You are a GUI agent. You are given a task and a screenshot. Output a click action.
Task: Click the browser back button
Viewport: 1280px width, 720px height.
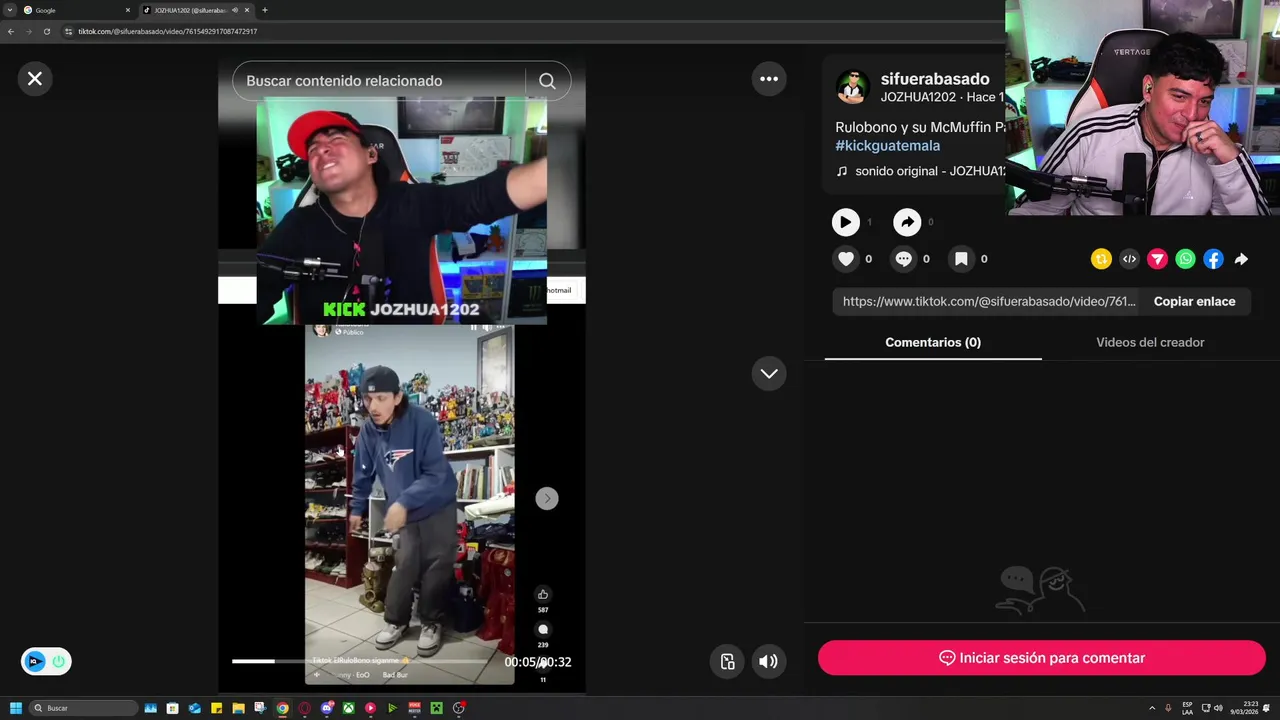(x=10, y=31)
